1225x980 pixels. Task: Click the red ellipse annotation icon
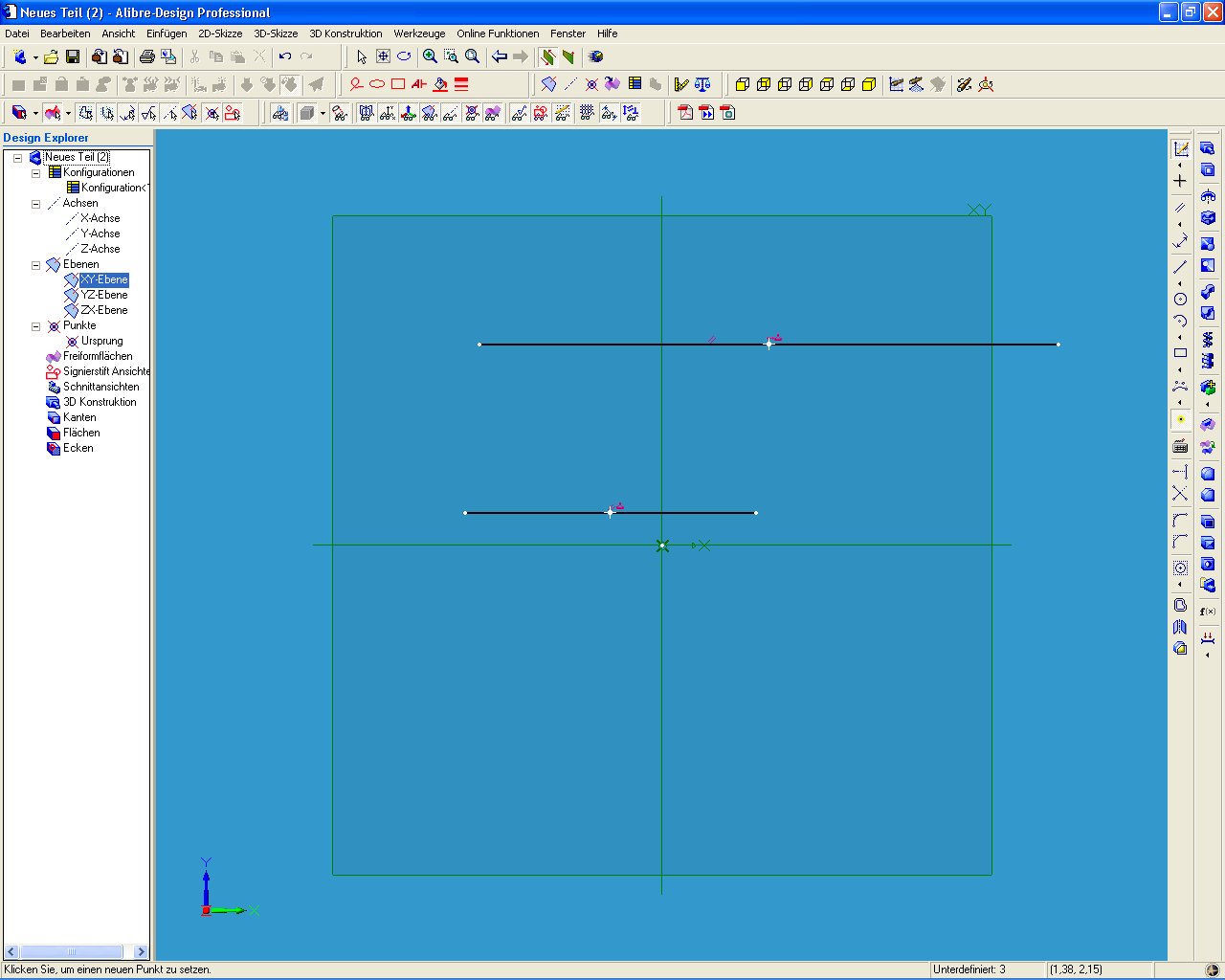pyautogui.click(x=377, y=85)
